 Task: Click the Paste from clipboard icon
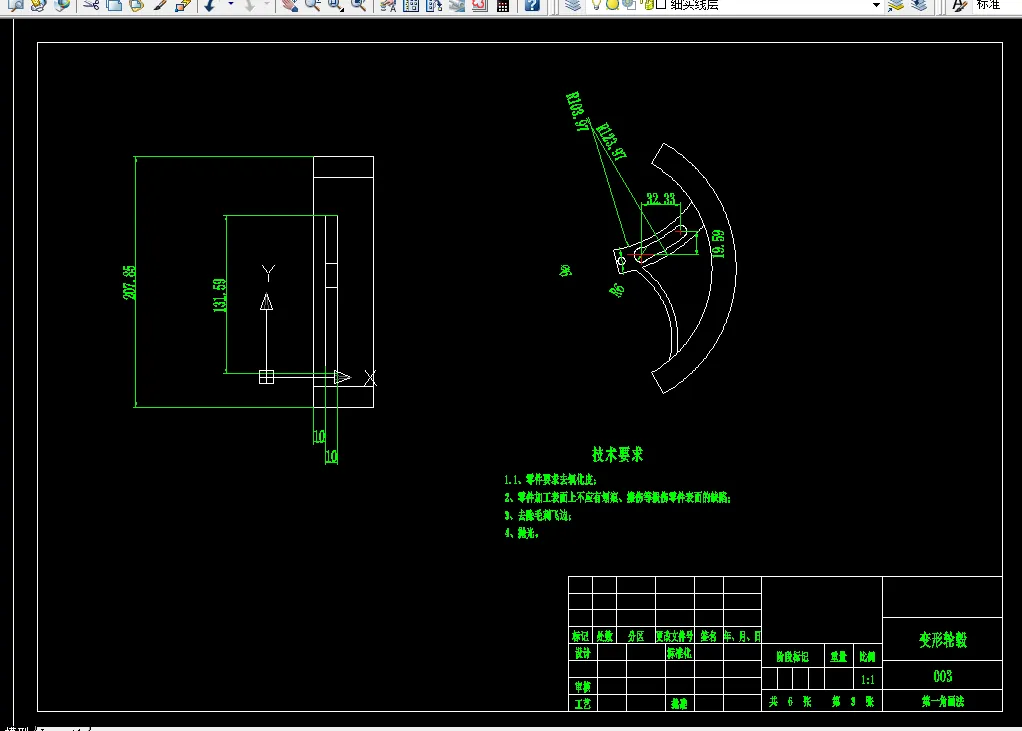point(137,5)
